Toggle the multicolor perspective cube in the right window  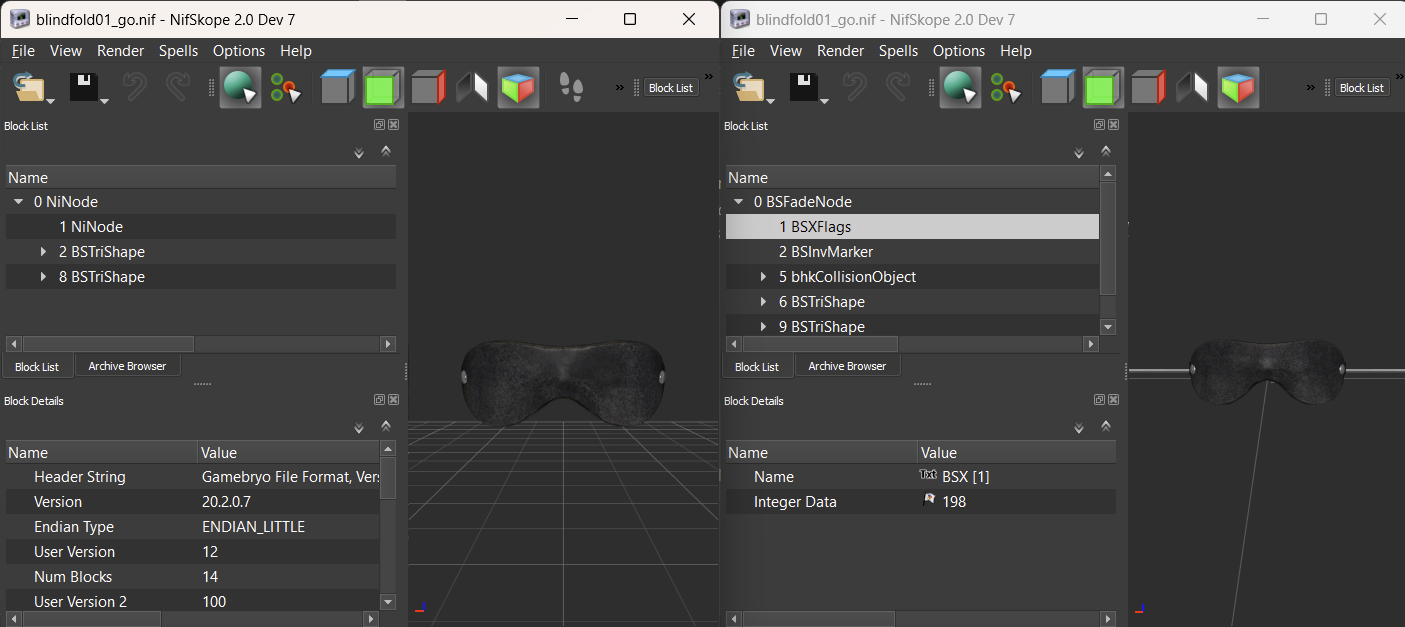(x=1238, y=88)
